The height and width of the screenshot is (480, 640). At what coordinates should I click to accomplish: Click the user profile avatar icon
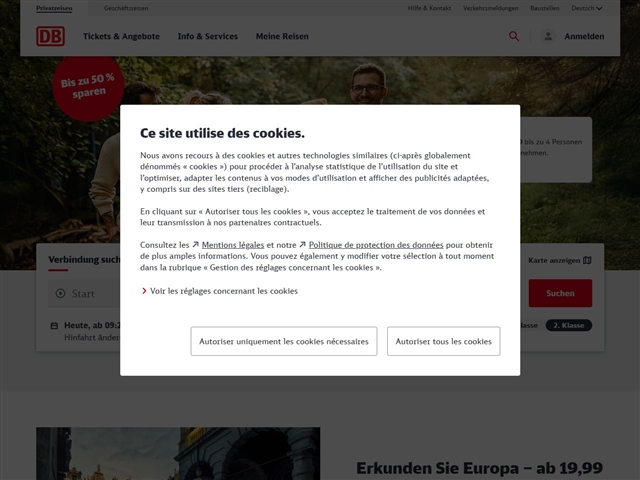point(548,36)
